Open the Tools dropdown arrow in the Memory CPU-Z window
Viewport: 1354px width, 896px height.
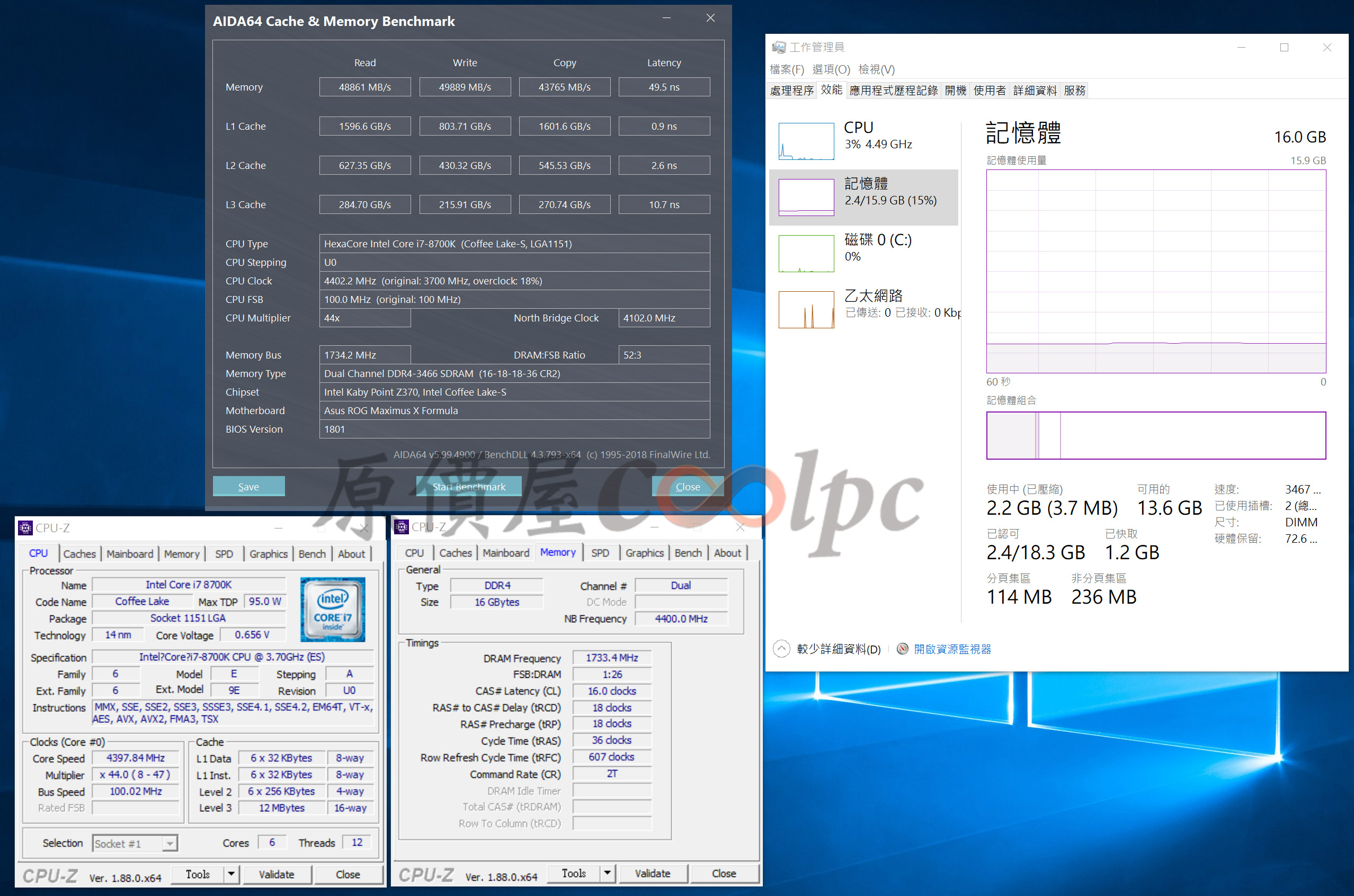(607, 873)
